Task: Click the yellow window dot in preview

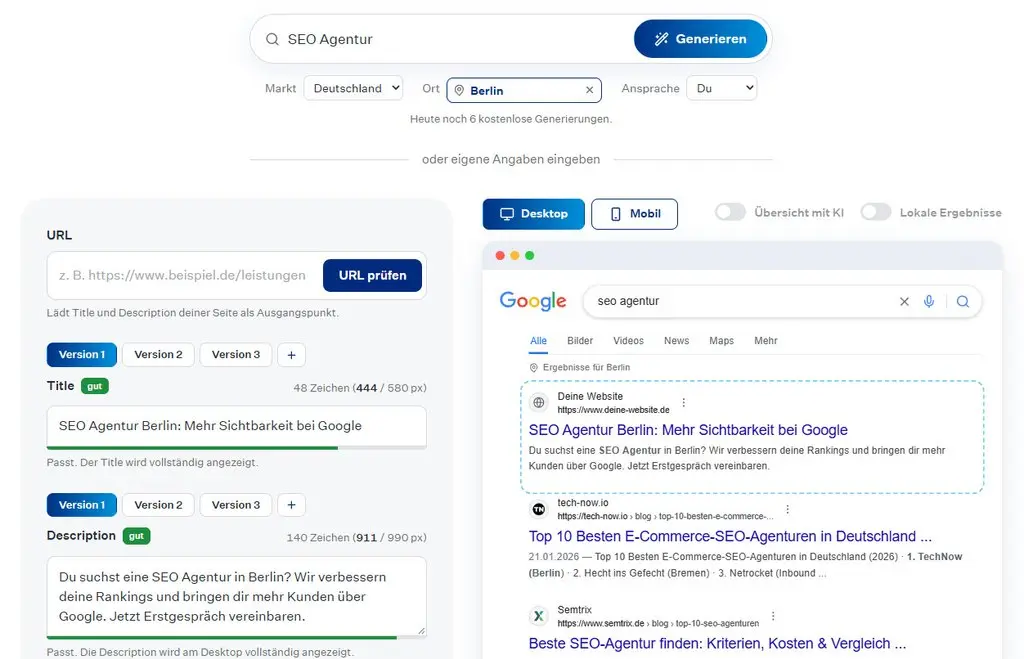Action: pyautogui.click(x=515, y=255)
